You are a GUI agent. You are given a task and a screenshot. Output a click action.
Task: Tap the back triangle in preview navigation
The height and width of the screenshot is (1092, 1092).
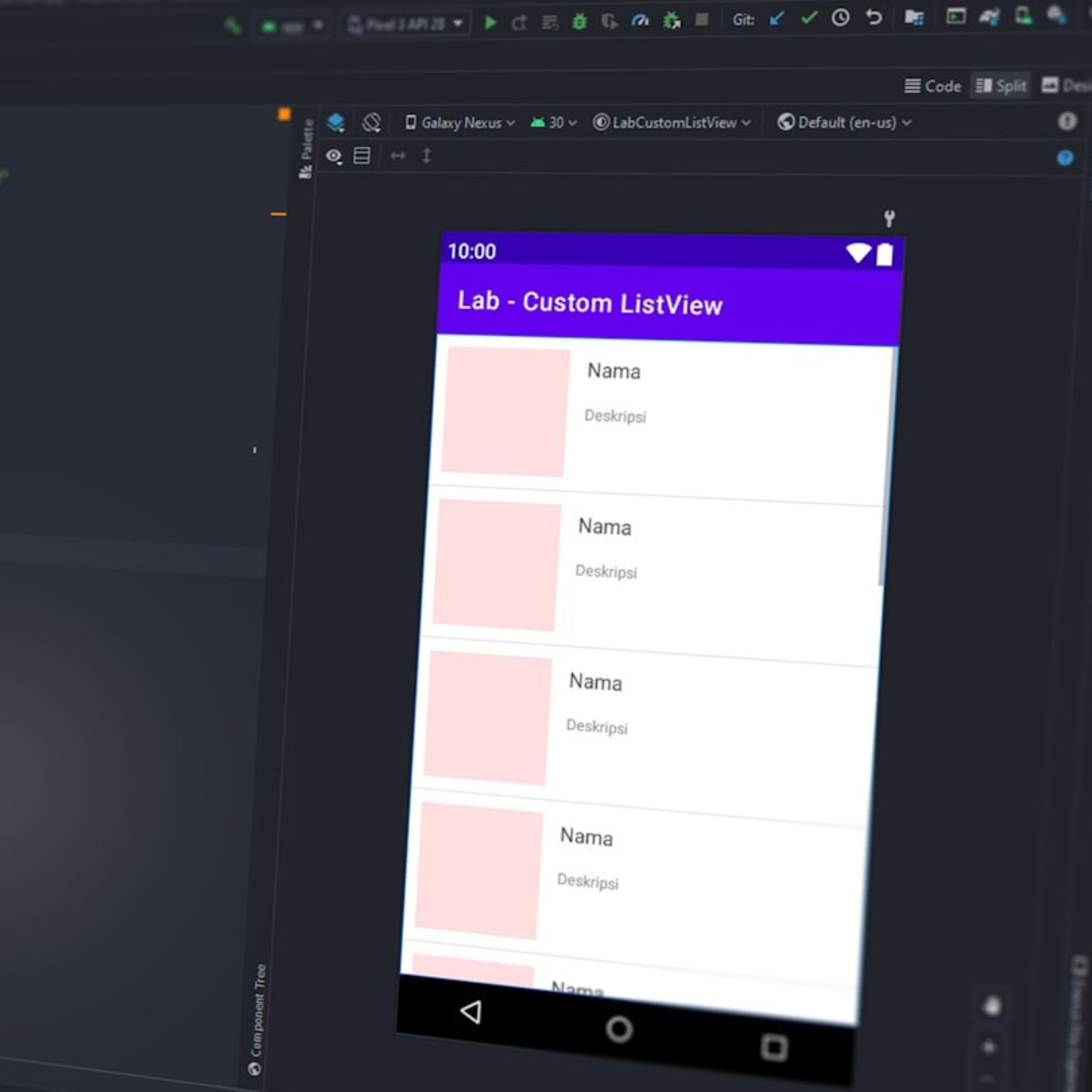click(x=471, y=1012)
